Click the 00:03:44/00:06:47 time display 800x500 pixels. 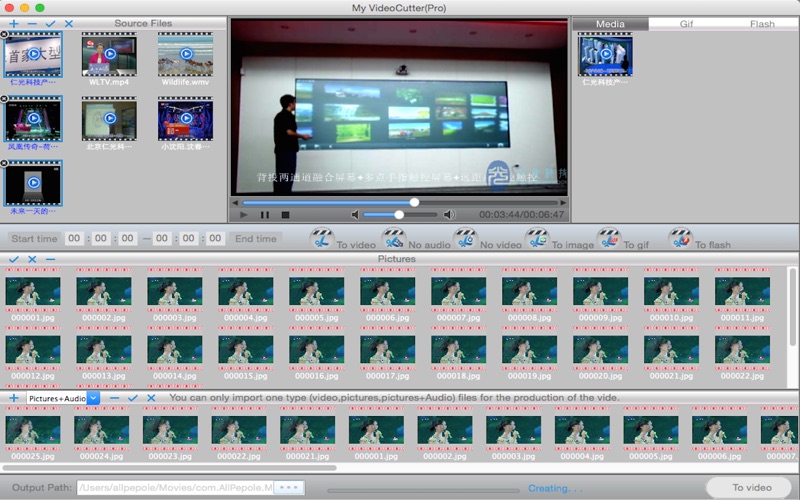521,215
